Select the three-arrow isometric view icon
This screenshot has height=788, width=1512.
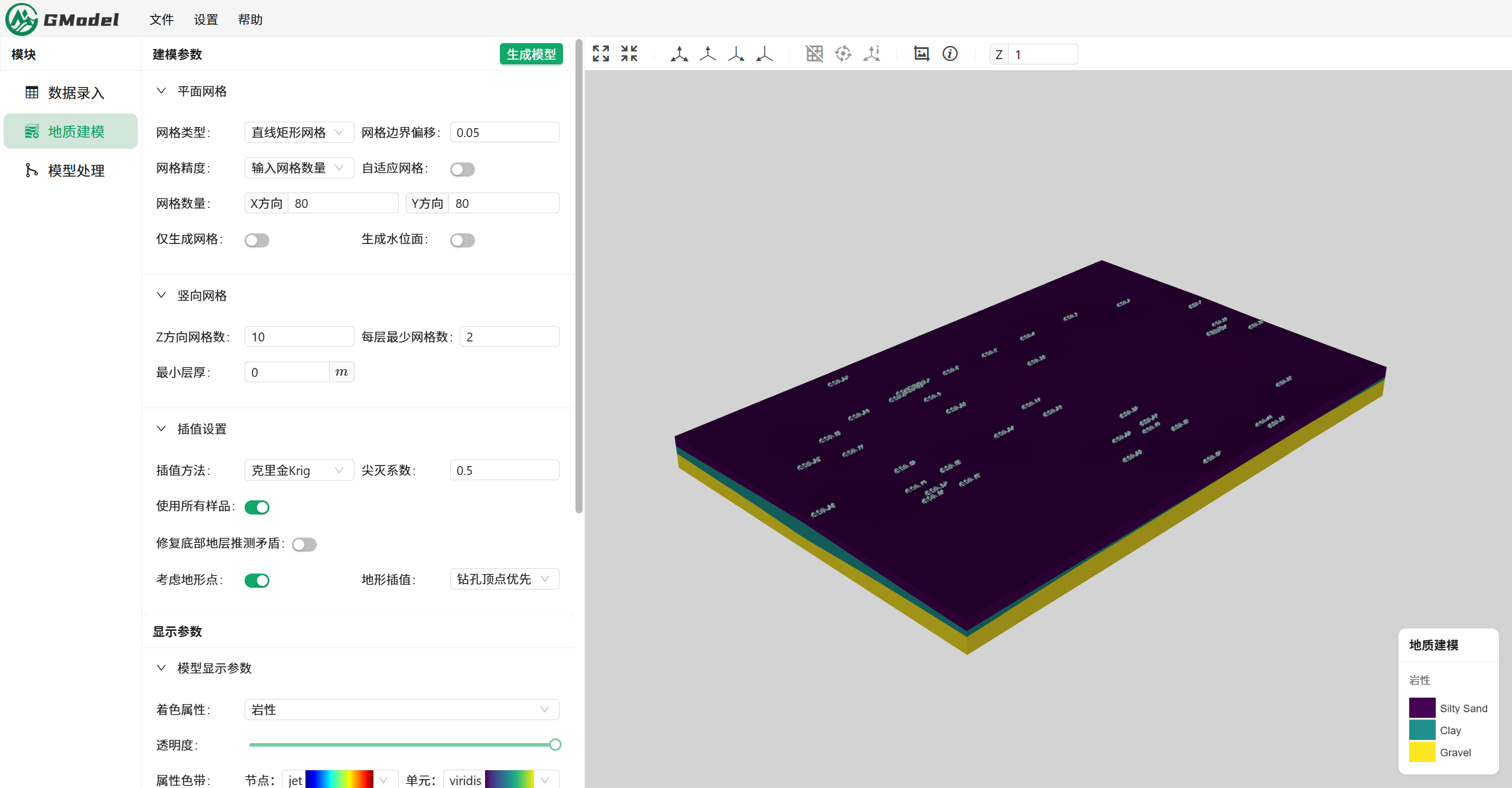pyautogui.click(x=679, y=54)
